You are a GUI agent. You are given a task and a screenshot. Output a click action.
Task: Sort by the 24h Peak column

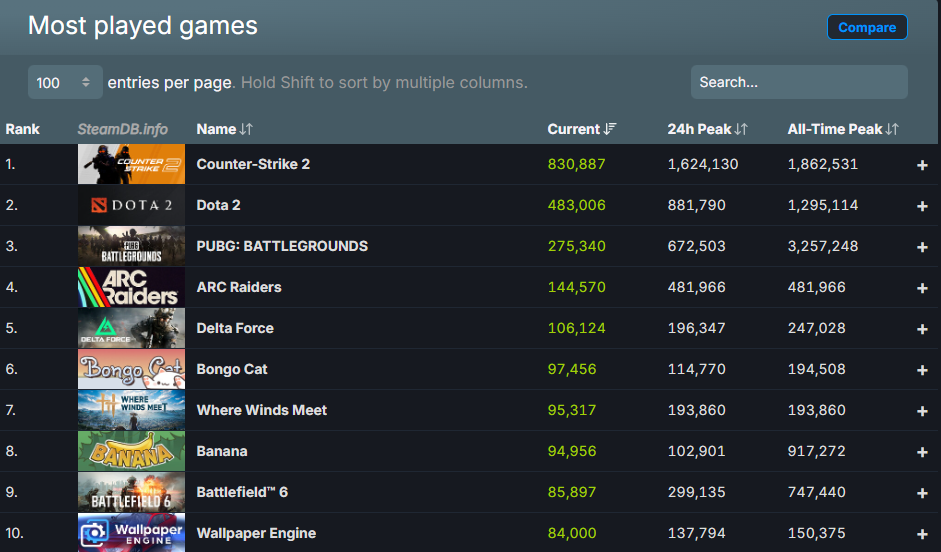pos(707,129)
